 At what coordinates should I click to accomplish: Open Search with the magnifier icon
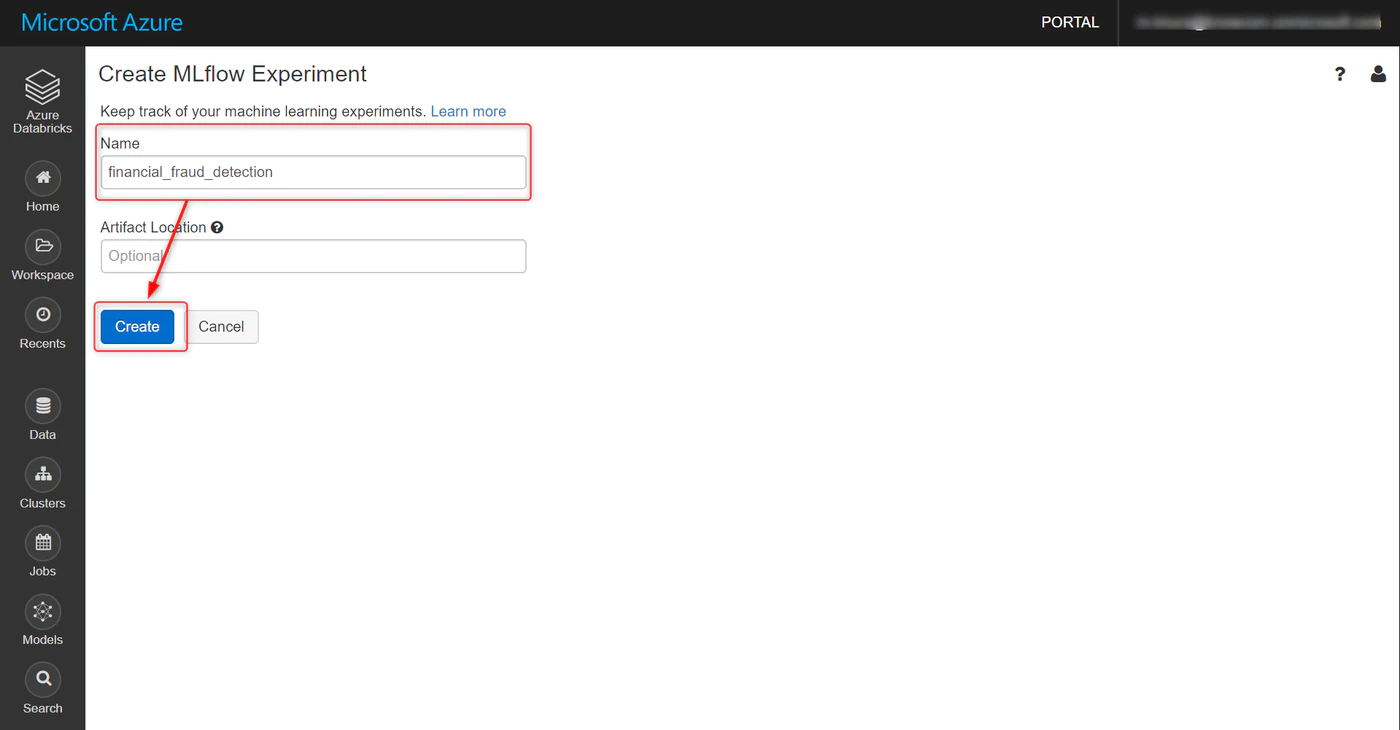pos(42,680)
